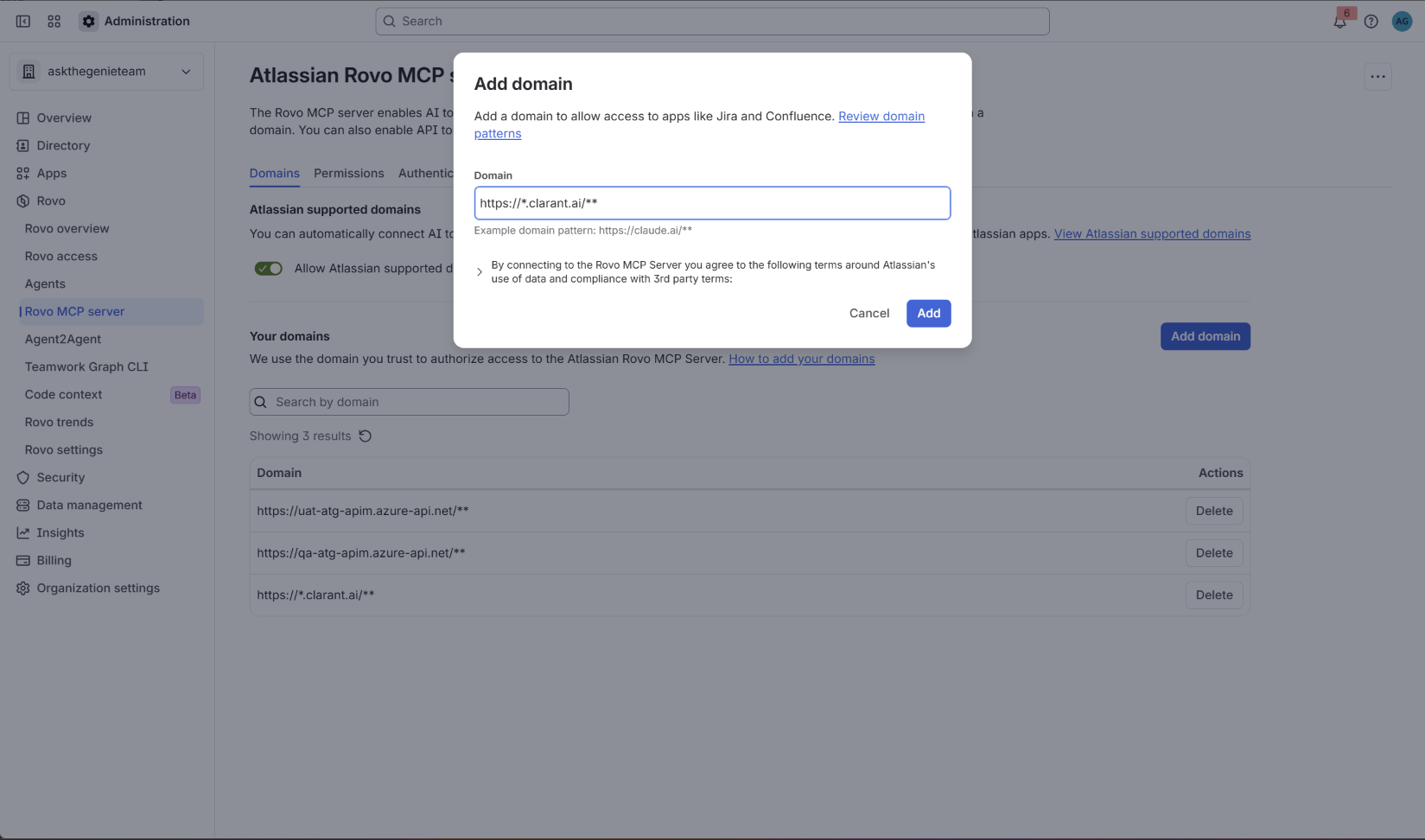The image size is (1425, 840).
Task: Focus the Search by domain field
Action: coord(409,402)
